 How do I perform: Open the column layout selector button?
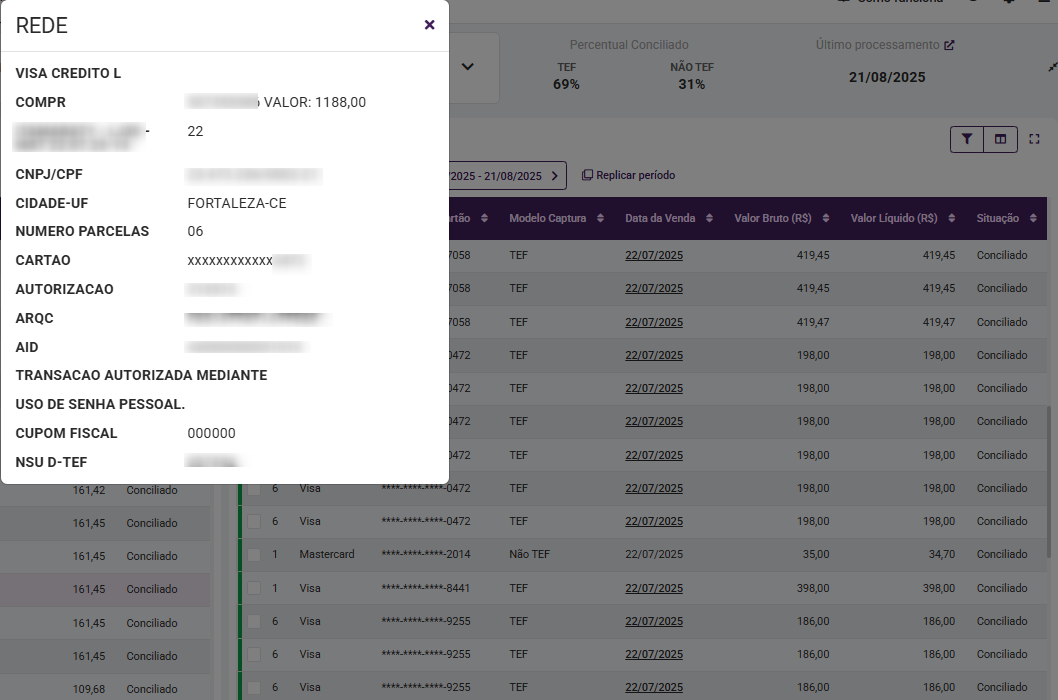tap(1001, 139)
